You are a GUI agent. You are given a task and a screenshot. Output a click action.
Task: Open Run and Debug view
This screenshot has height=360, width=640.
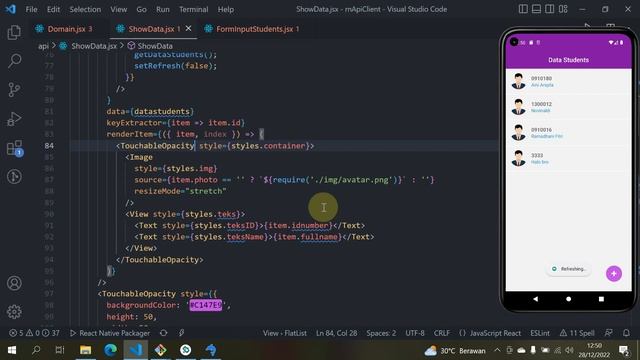(14, 119)
